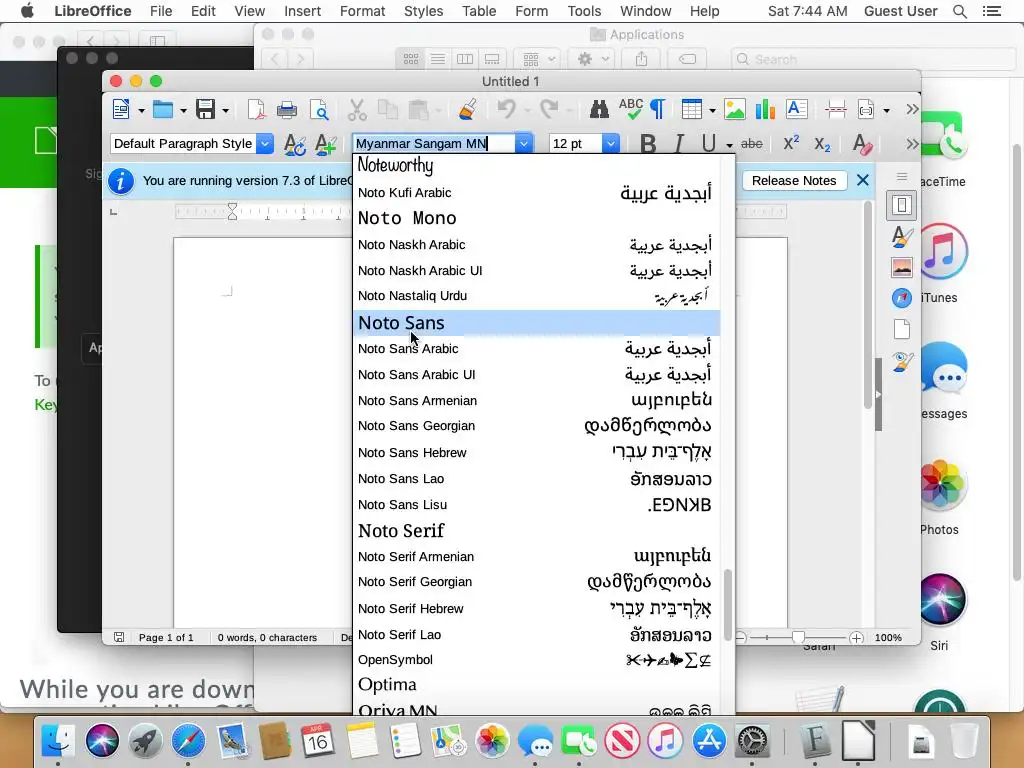The image size is (1024, 768).
Task: Click the Print icon in toolbar
Action: click(287, 110)
